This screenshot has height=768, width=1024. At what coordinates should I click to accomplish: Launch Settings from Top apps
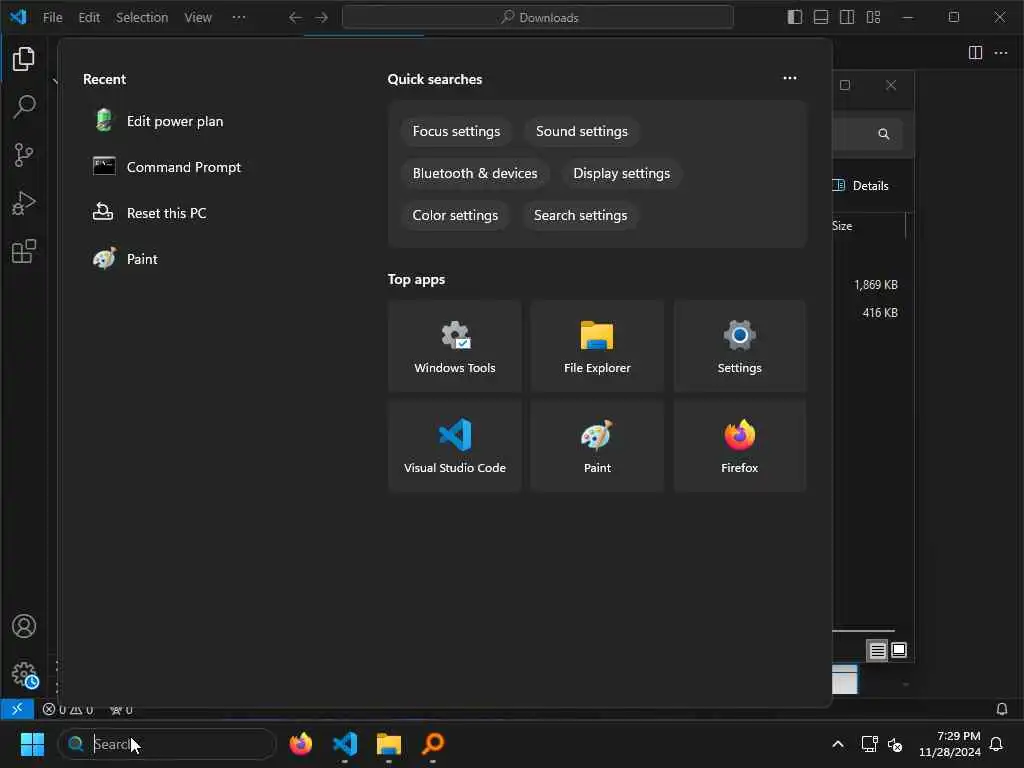[739, 346]
